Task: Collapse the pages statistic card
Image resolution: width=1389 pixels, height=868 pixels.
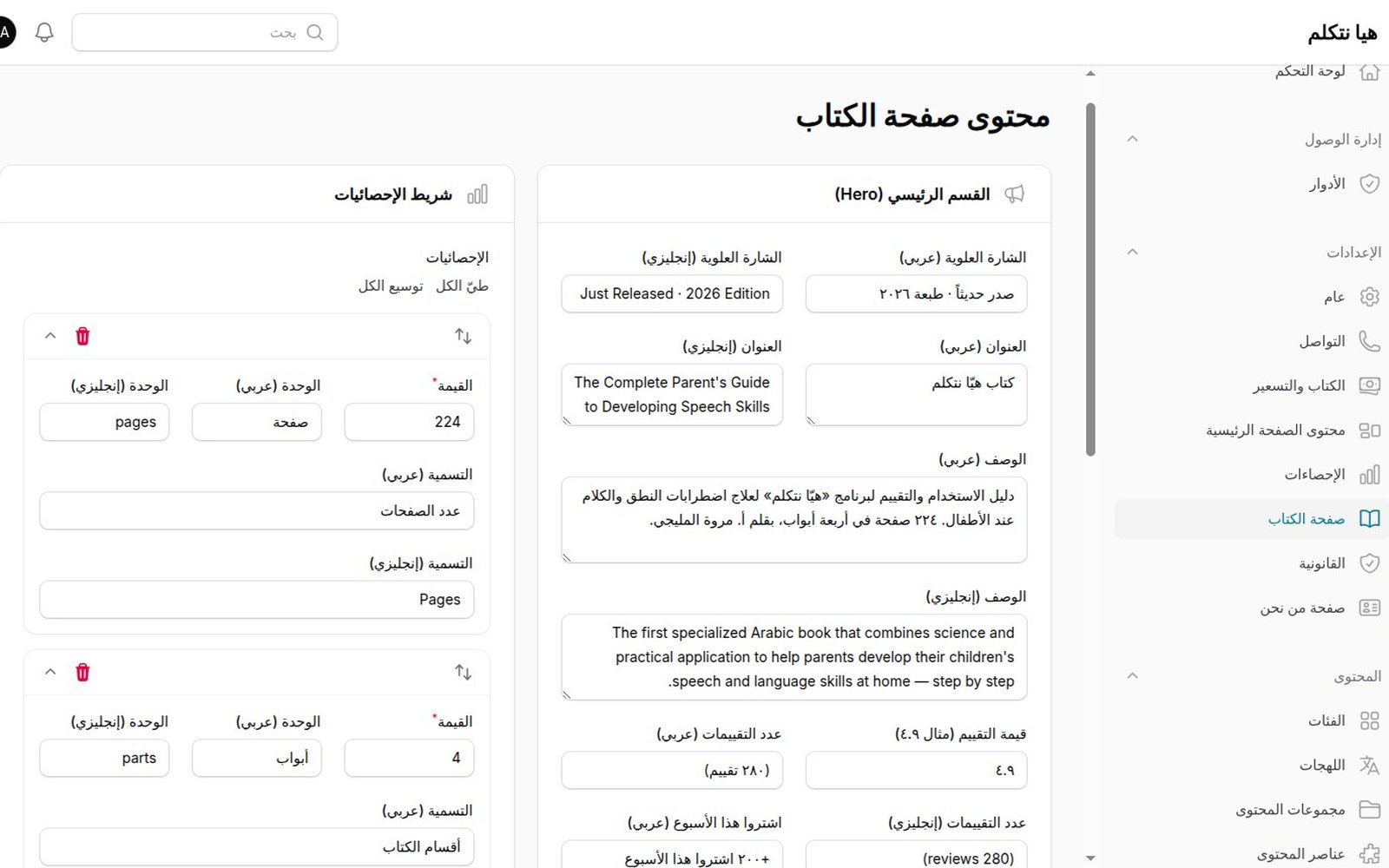Action: pos(50,336)
